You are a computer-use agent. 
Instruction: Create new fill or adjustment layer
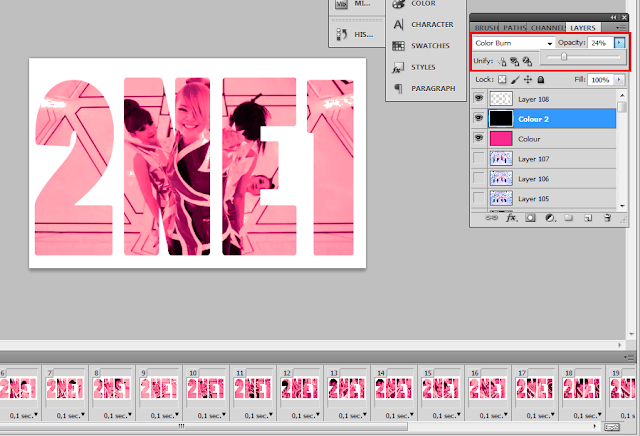[x=550, y=218]
